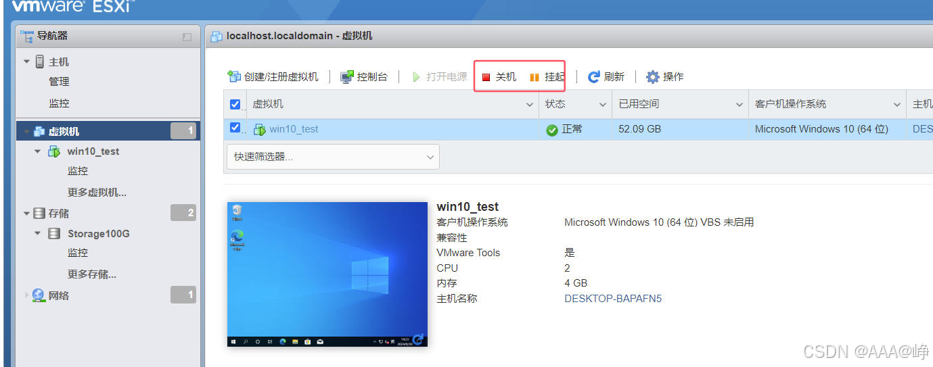Screen dimensions: 933x367
Task: Collapse the 存储 tree node
Action: tap(26, 213)
